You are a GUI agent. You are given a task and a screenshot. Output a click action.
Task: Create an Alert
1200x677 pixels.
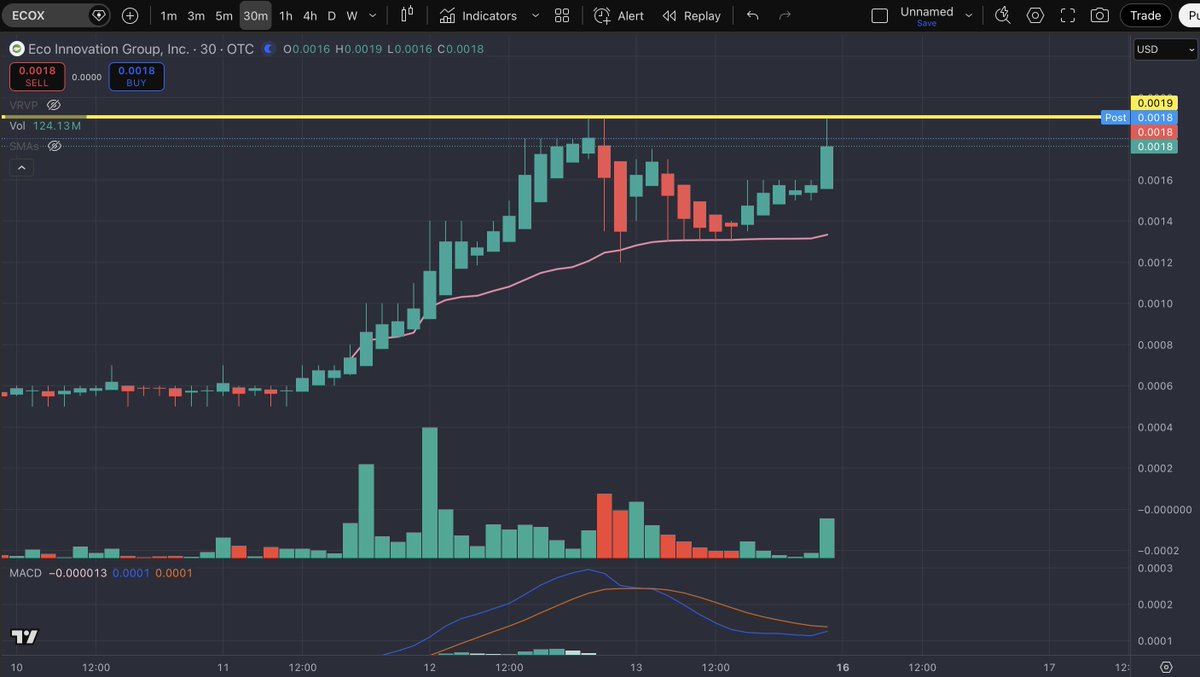[x=619, y=16]
